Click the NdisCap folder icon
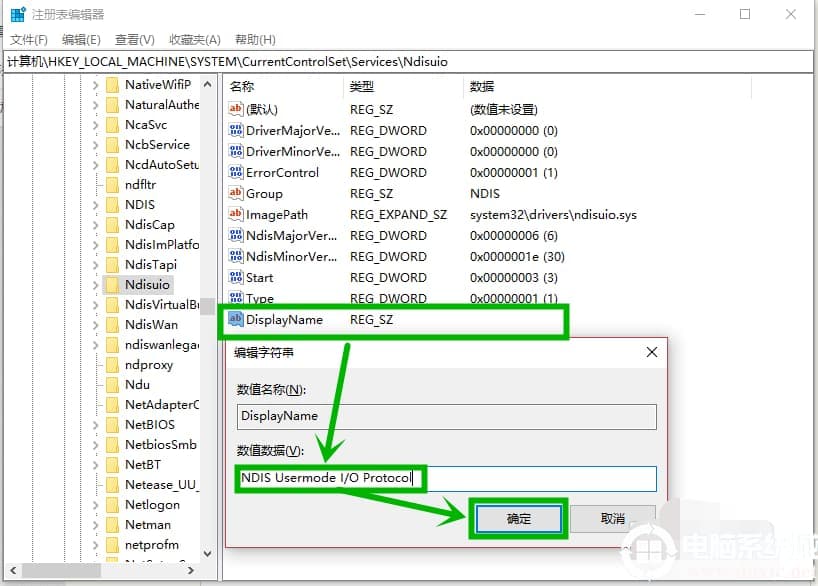This screenshot has height=586, width=818. click(x=112, y=225)
